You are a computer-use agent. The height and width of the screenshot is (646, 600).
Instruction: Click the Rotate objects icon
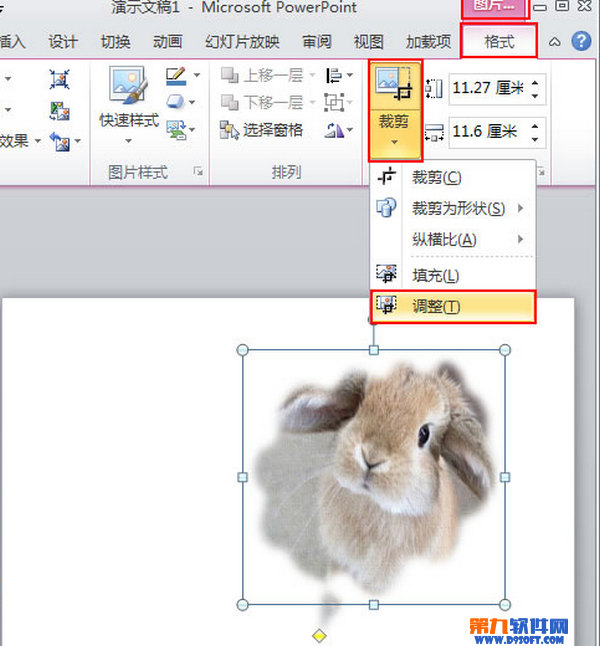(334, 129)
